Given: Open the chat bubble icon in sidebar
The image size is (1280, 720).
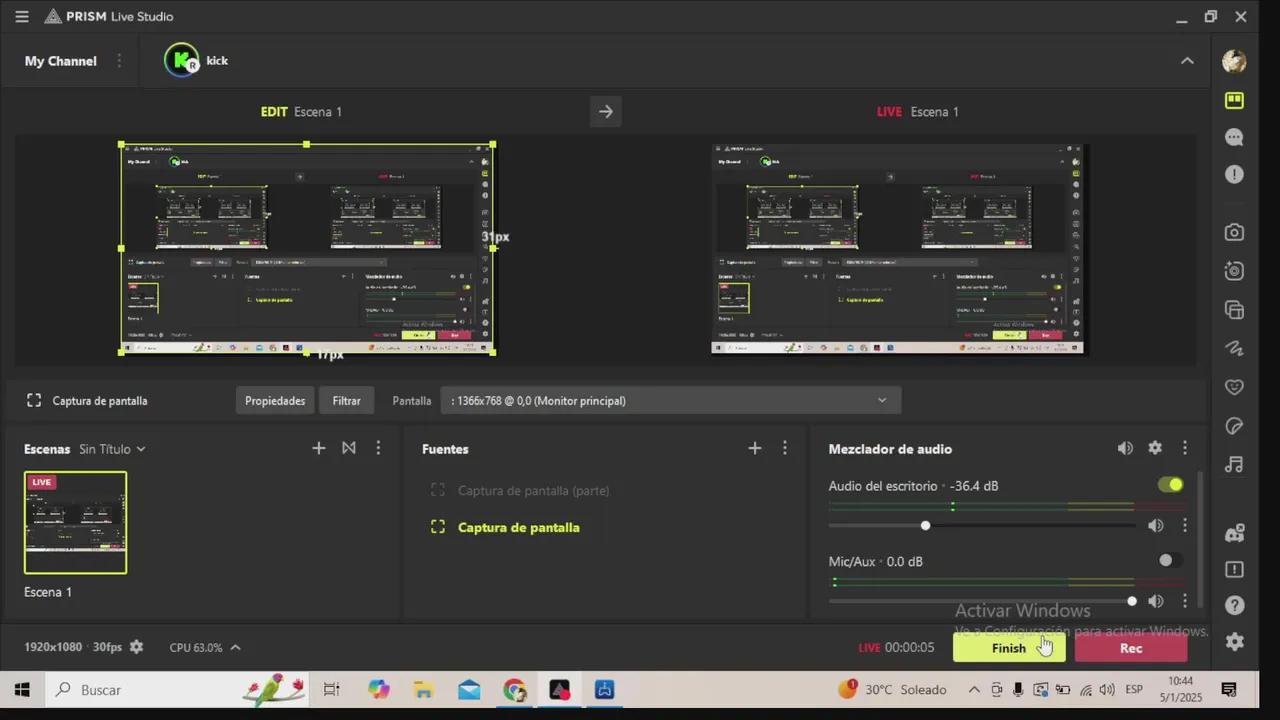Looking at the screenshot, I should [x=1234, y=138].
